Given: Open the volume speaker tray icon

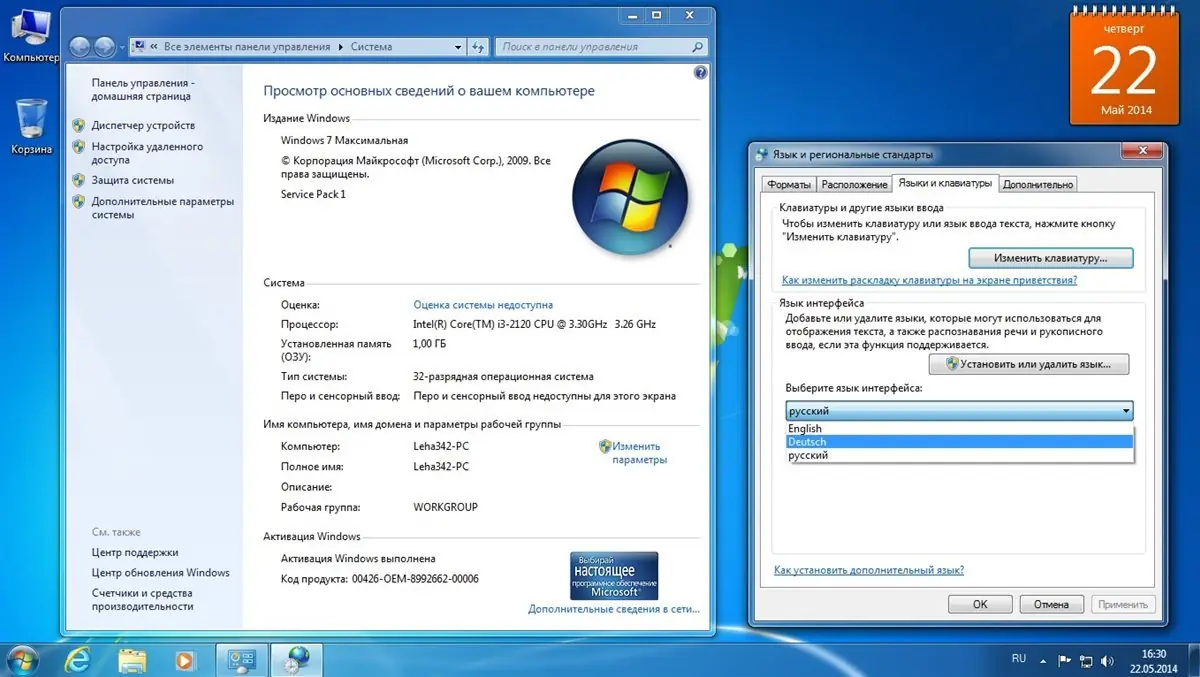Looking at the screenshot, I should point(1105,660).
